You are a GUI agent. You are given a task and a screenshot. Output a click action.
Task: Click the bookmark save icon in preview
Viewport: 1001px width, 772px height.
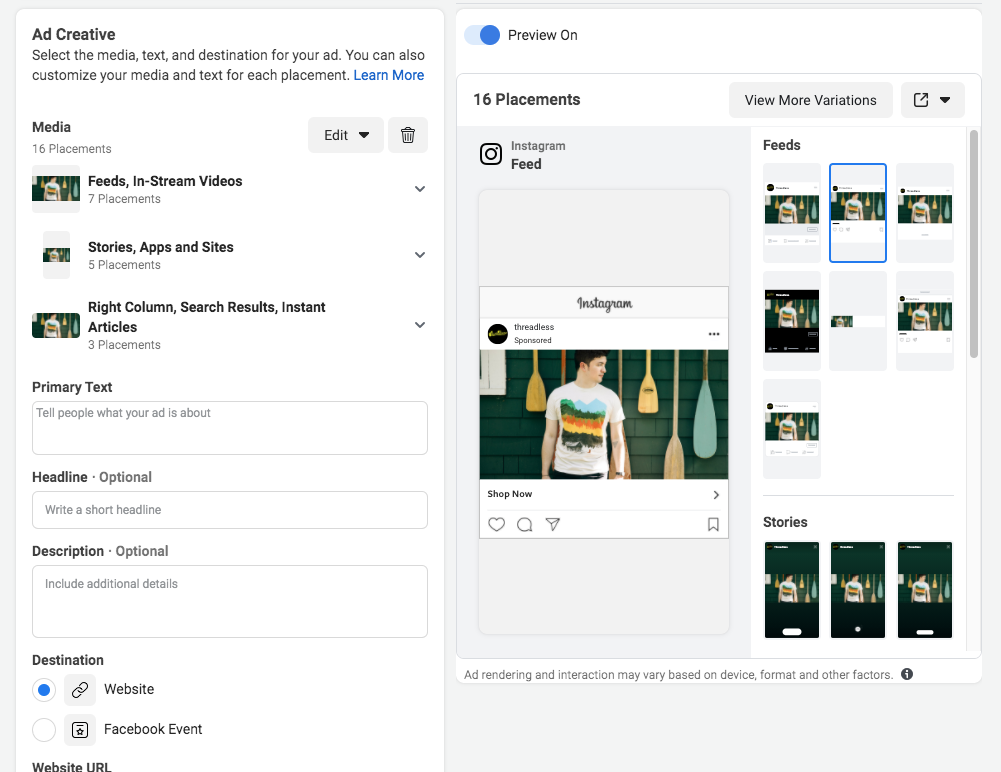pos(713,524)
